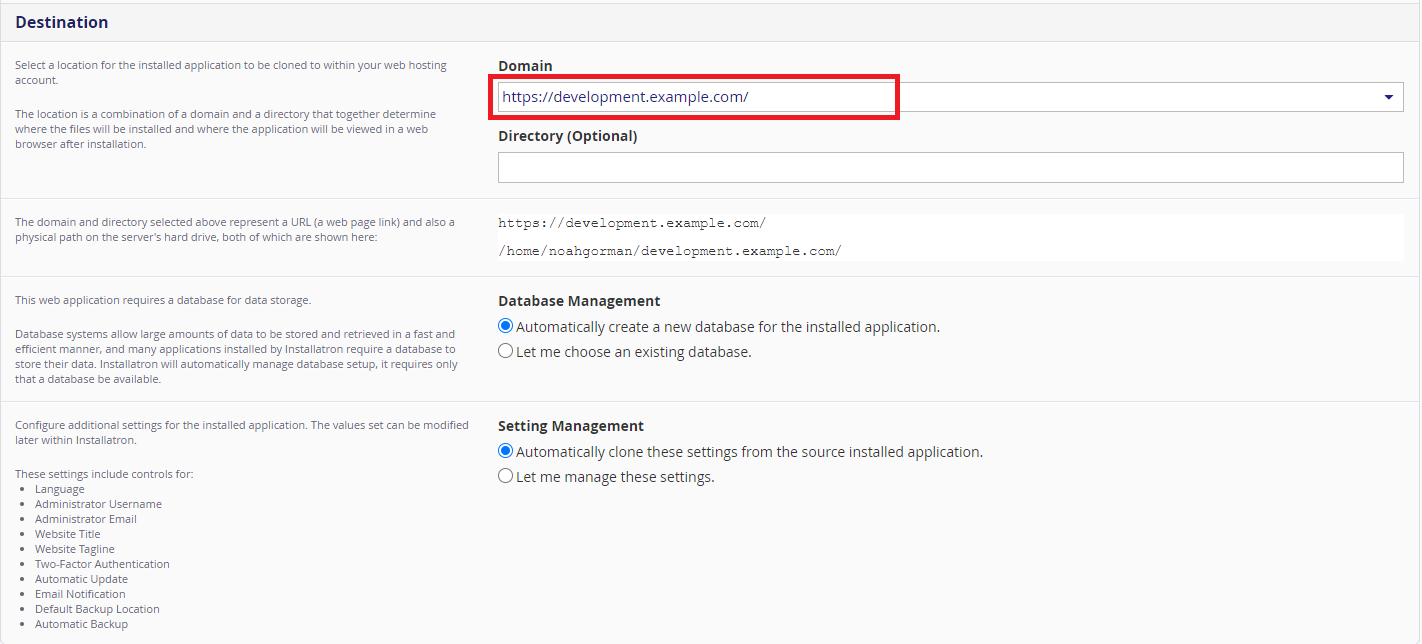This screenshot has width=1422, height=644.
Task: Focus the Directory (Optional) text box
Action: click(x=950, y=167)
